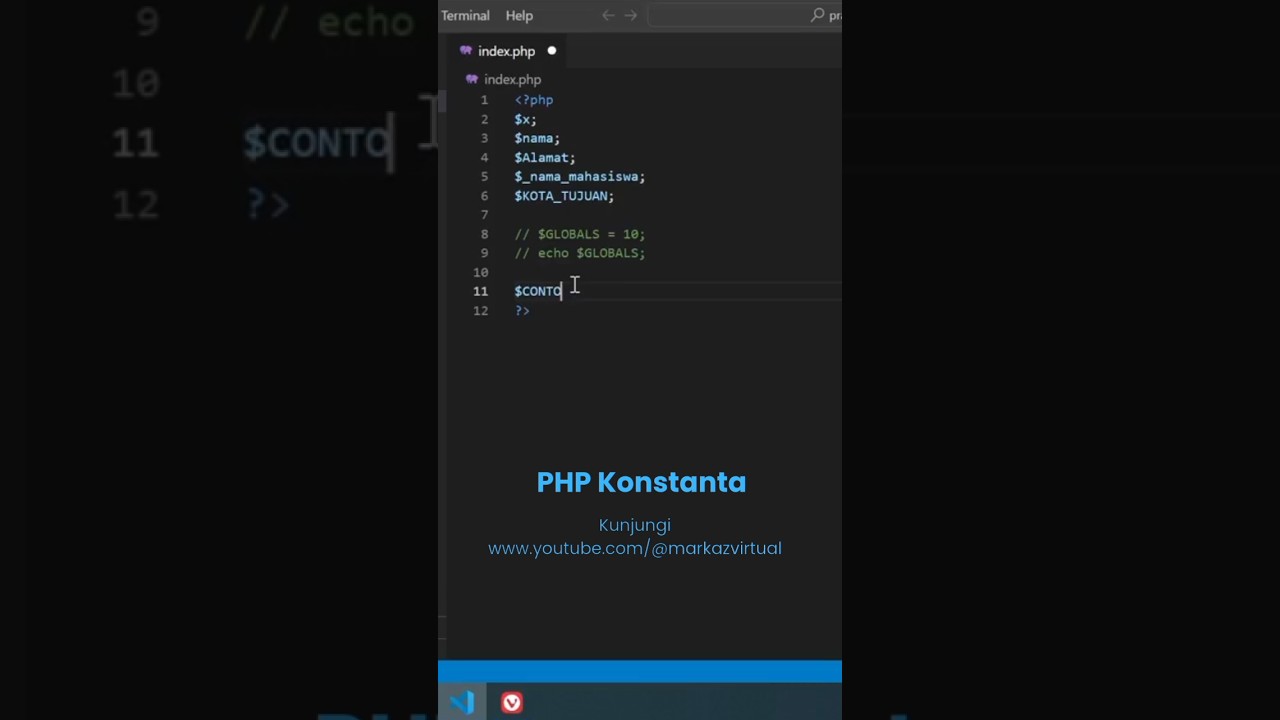The height and width of the screenshot is (720, 1280).
Task: Go forward with the right arrow
Action: tap(631, 15)
